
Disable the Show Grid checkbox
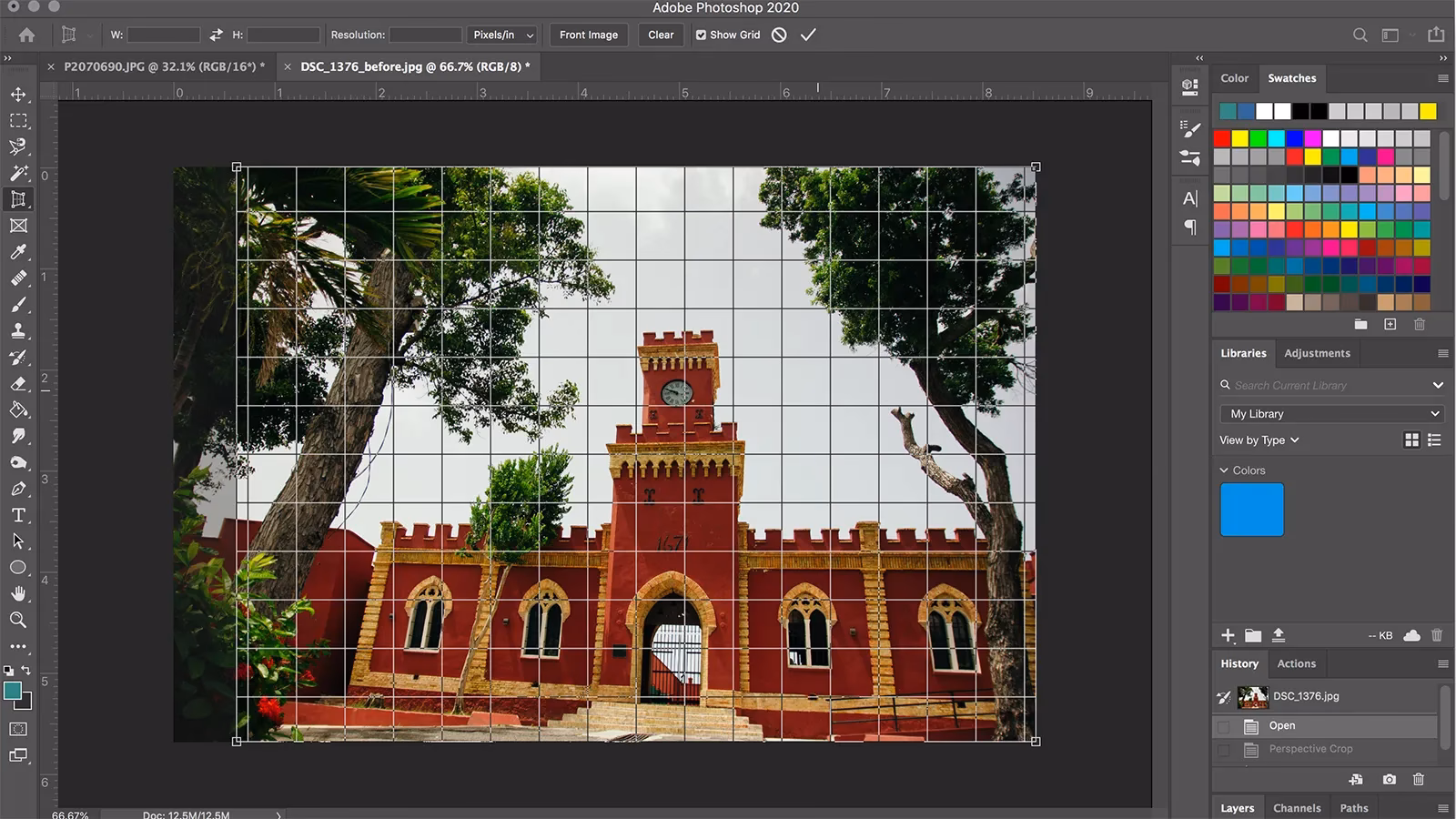701,35
